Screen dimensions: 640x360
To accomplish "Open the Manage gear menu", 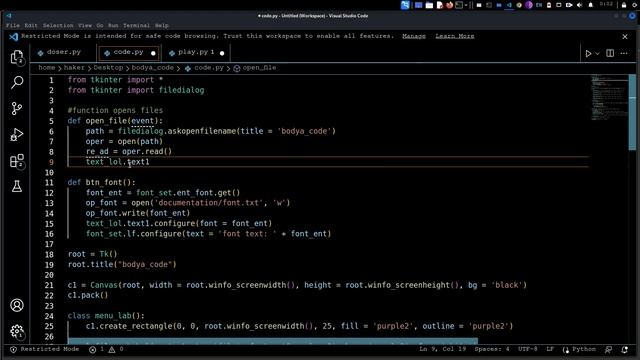I will pyautogui.click(x=17, y=331).
